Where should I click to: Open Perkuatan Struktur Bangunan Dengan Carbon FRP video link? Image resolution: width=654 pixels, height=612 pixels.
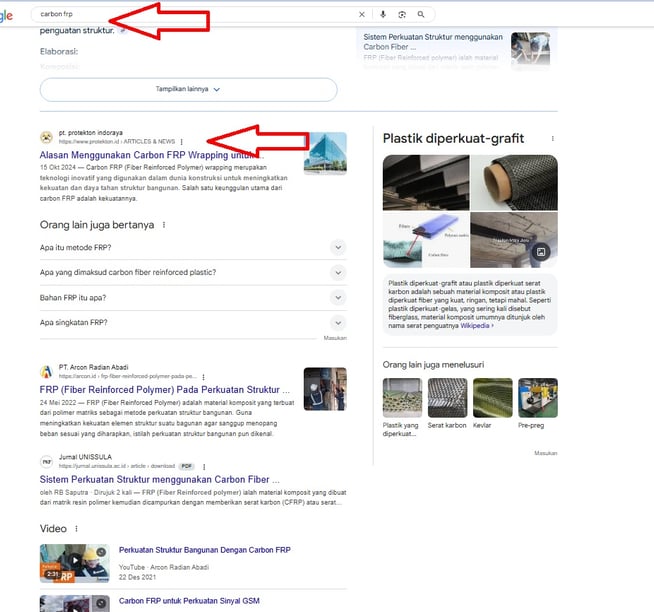[x=205, y=550]
